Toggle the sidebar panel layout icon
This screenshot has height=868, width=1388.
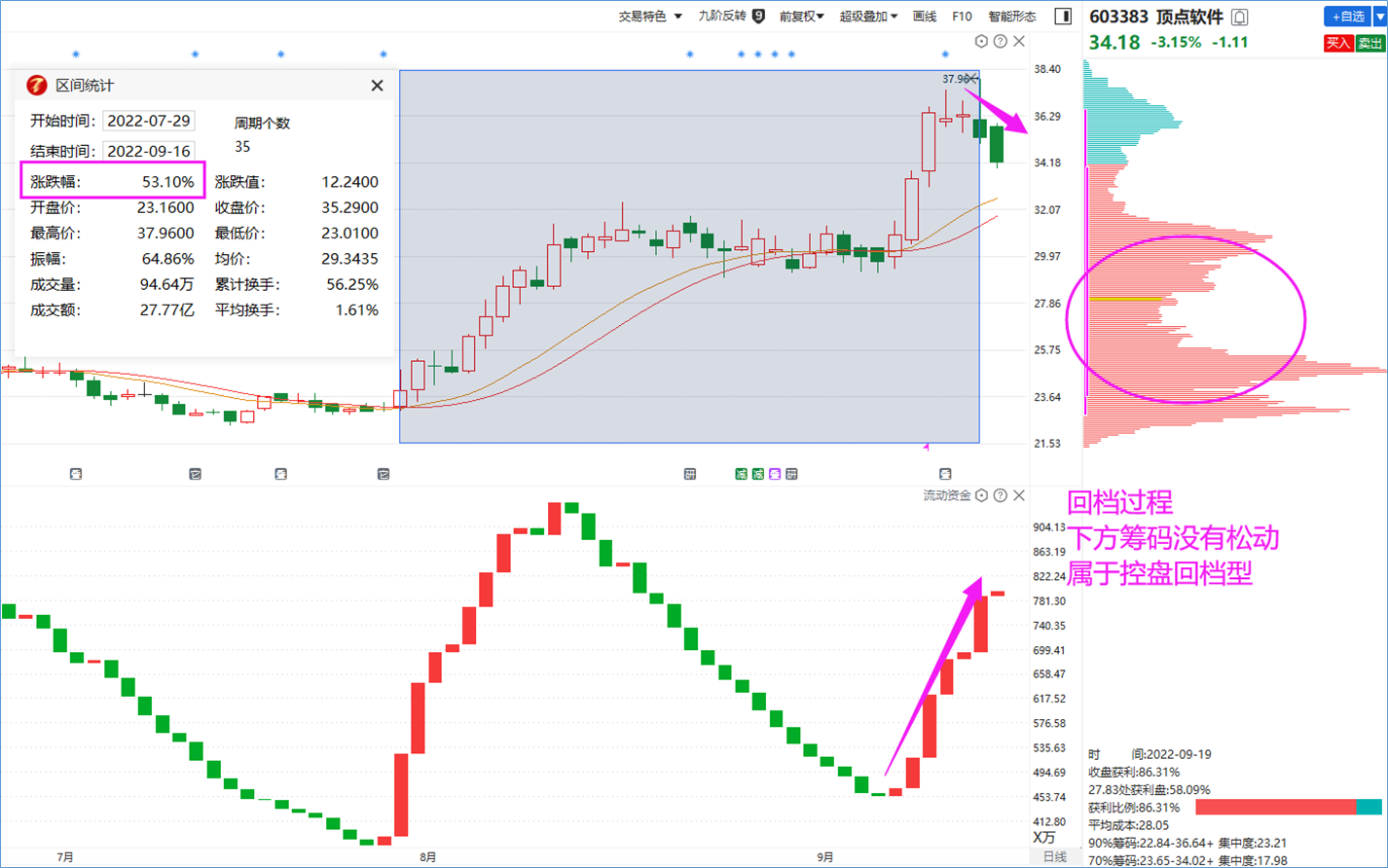[1063, 16]
